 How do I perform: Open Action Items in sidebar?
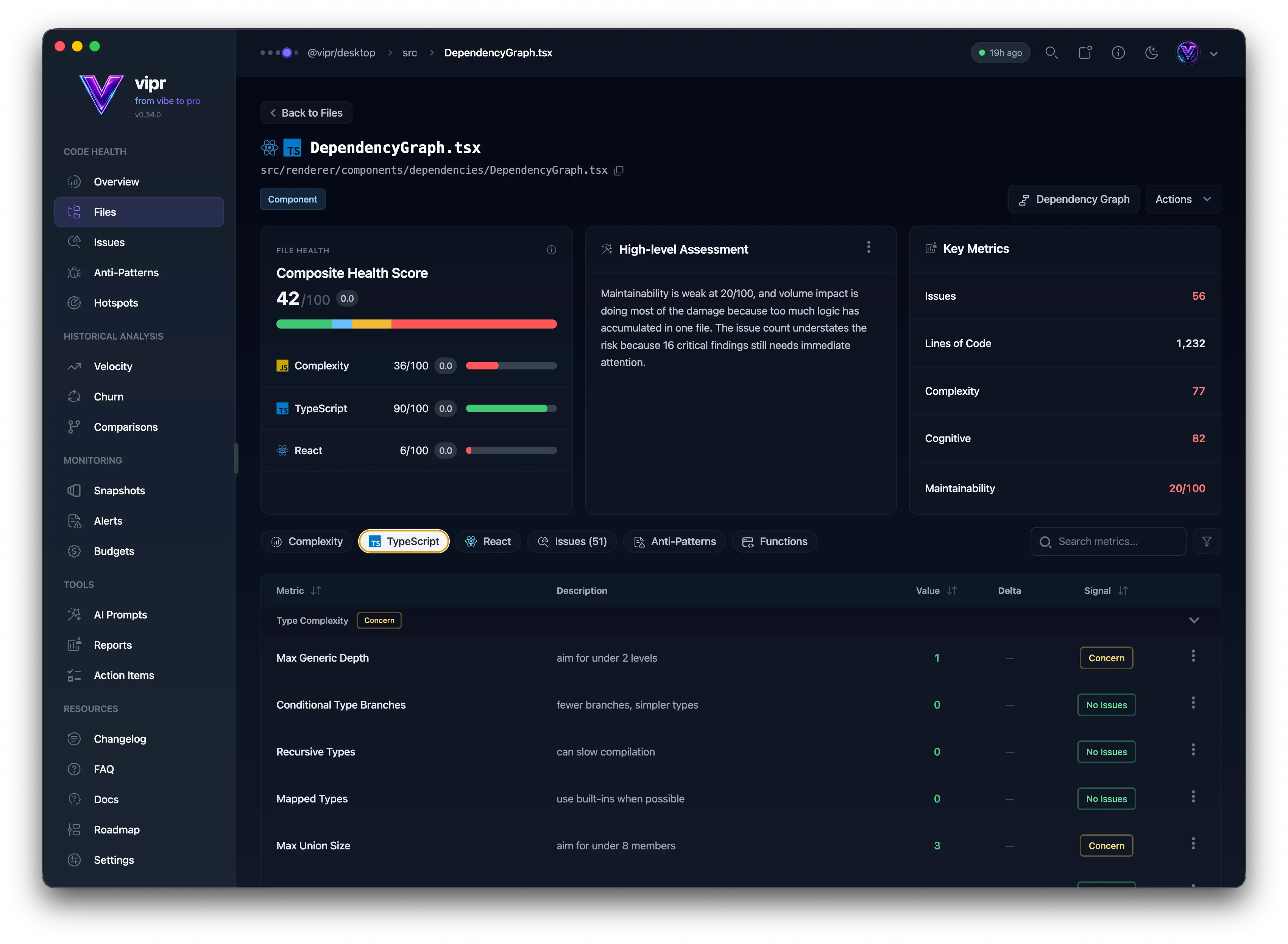pyautogui.click(x=139, y=675)
